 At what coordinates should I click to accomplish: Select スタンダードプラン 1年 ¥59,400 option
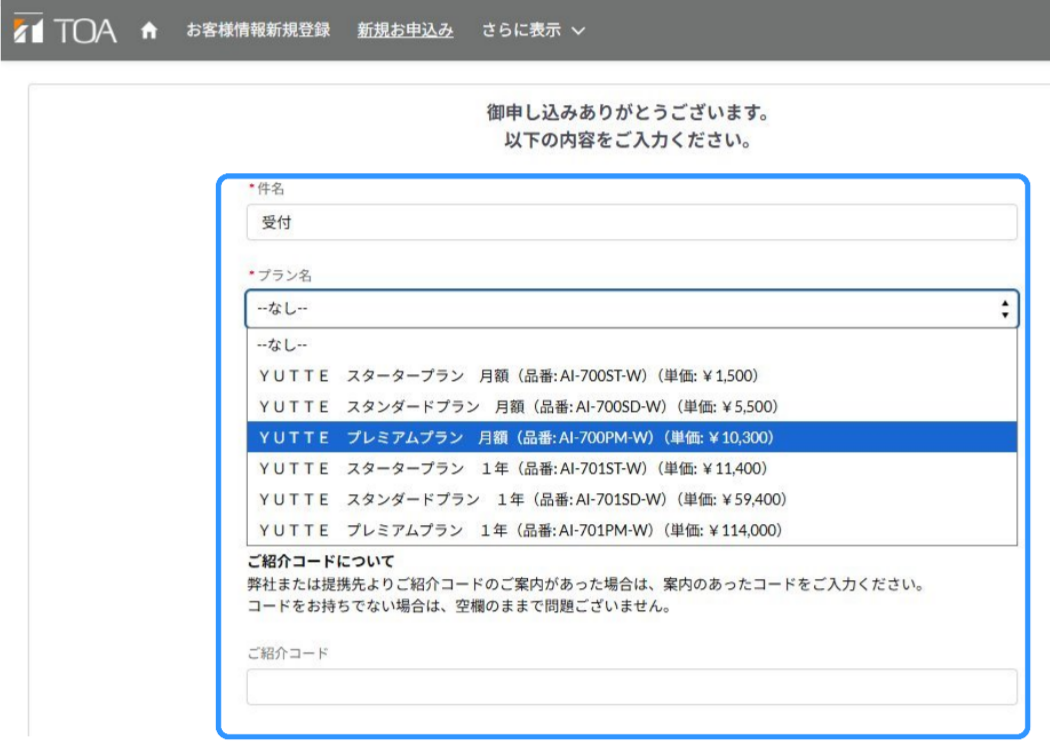pos(631,499)
